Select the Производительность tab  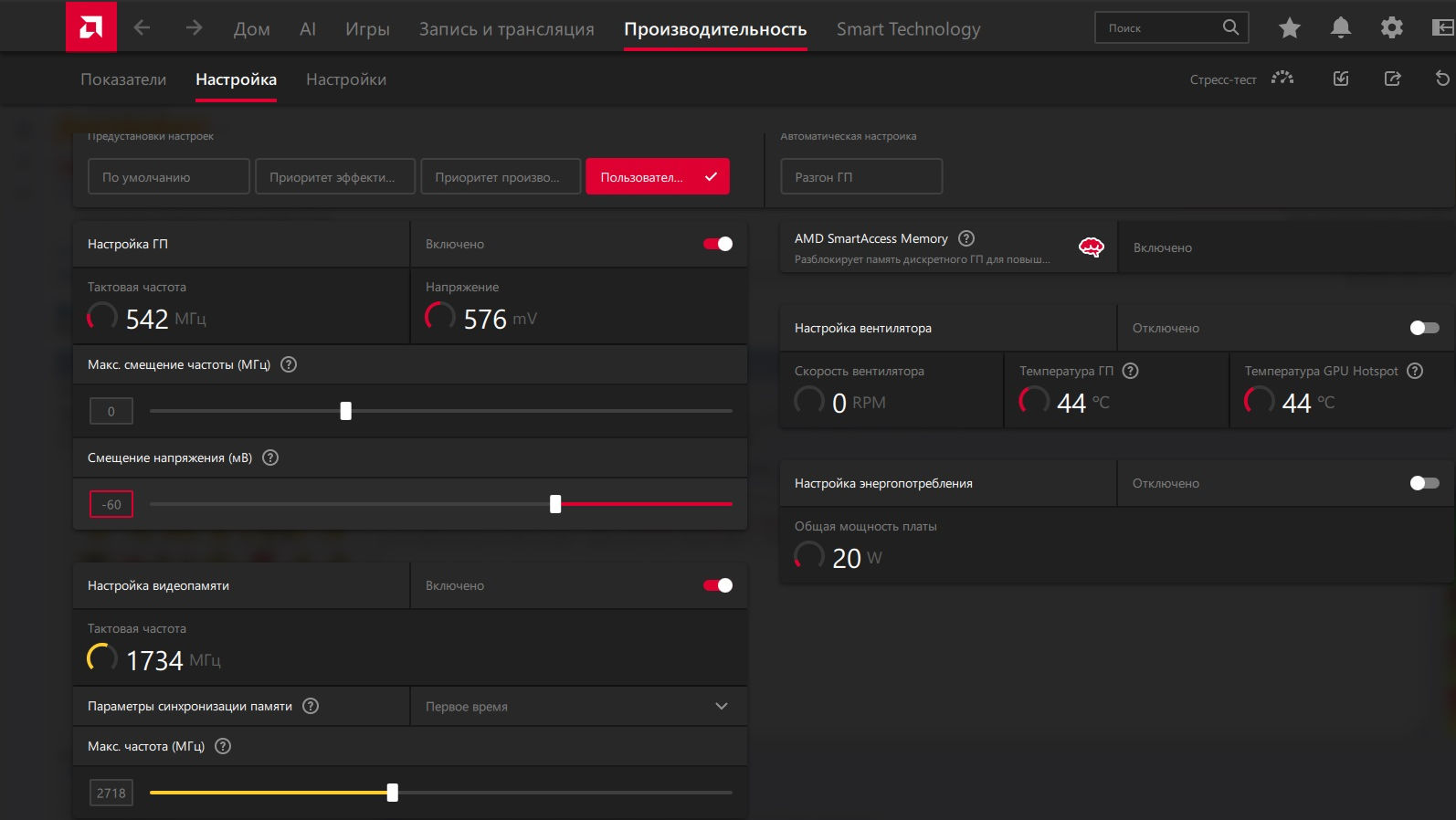[x=715, y=29]
